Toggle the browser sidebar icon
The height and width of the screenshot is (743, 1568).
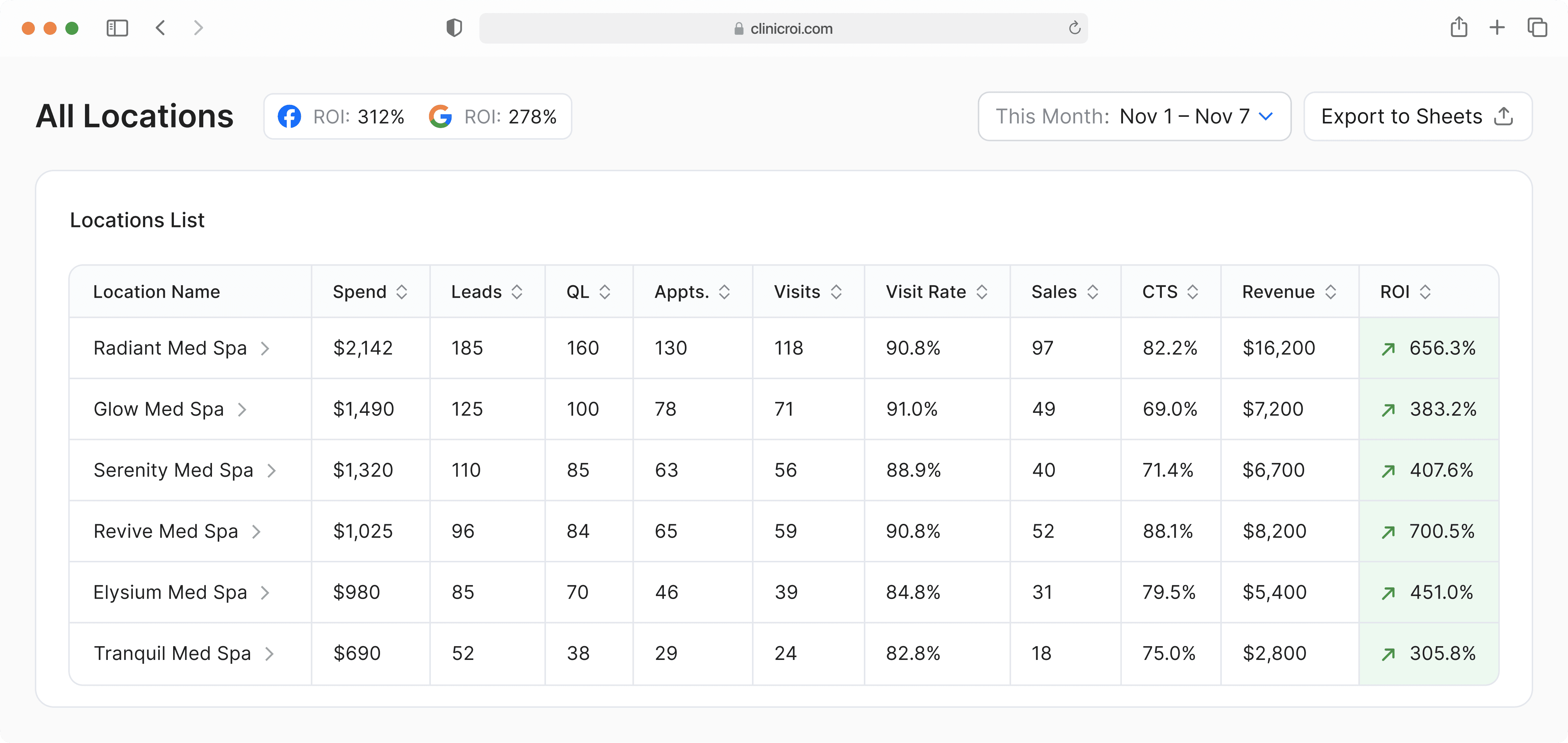pyautogui.click(x=117, y=28)
